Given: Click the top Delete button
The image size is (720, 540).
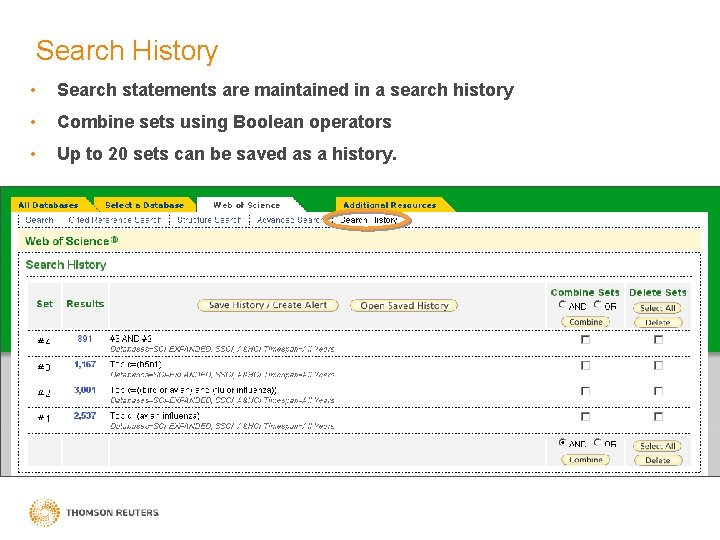Looking at the screenshot, I should (658, 322).
